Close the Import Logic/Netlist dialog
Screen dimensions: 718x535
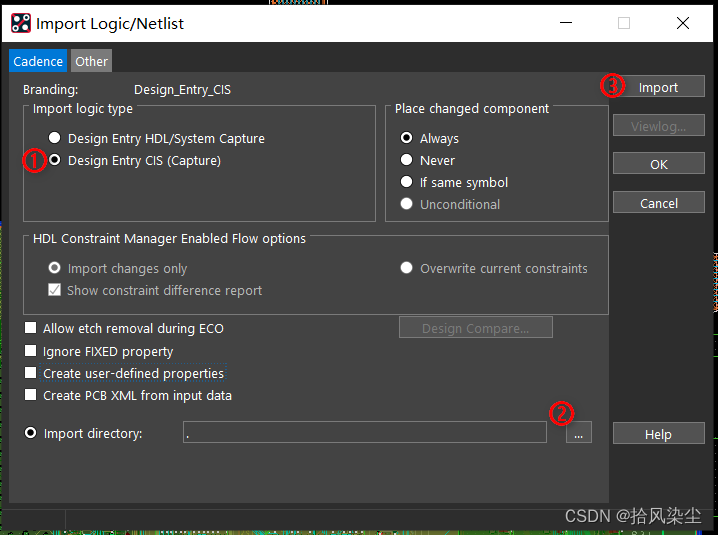[x=683, y=23]
